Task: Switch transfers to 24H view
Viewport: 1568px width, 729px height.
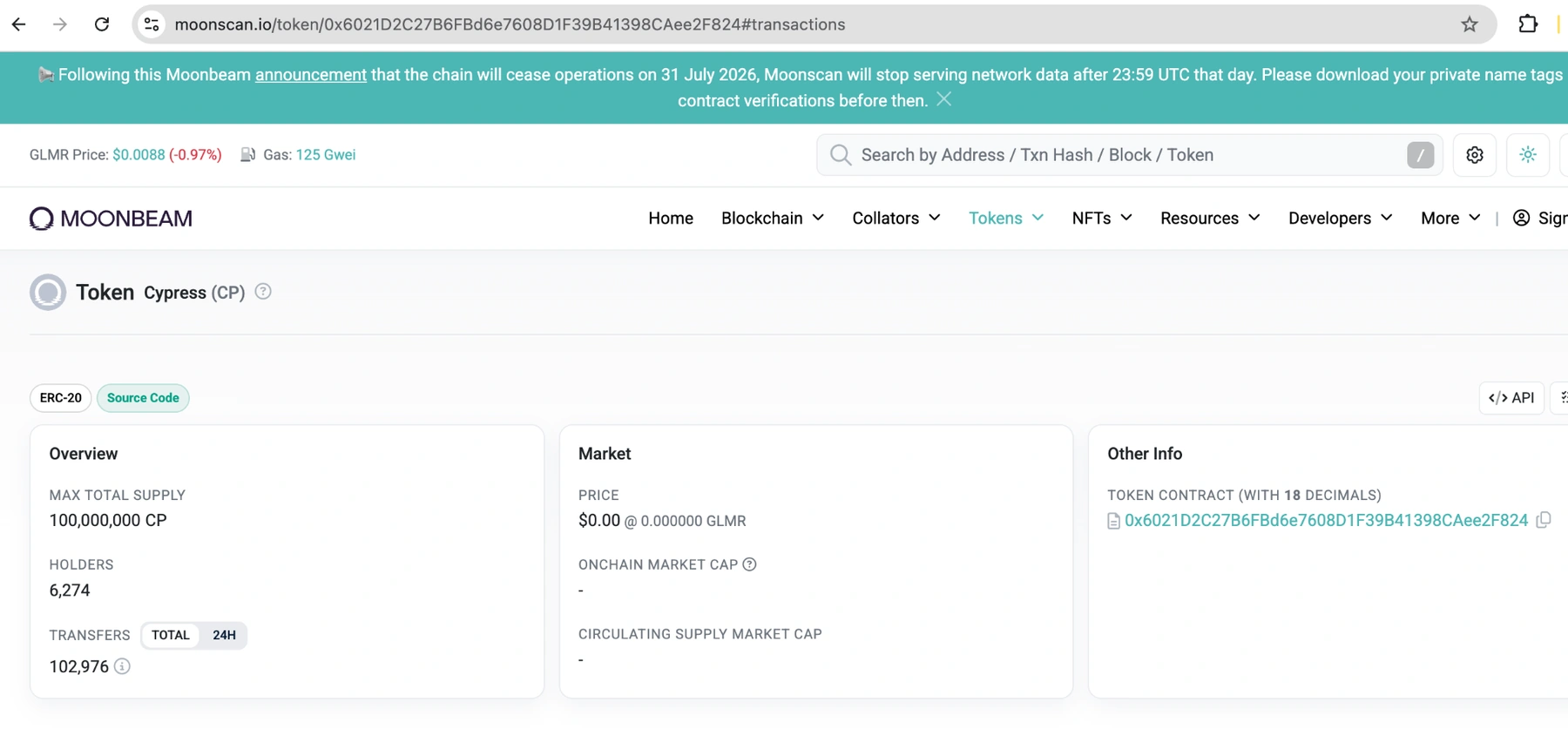Action: click(224, 635)
